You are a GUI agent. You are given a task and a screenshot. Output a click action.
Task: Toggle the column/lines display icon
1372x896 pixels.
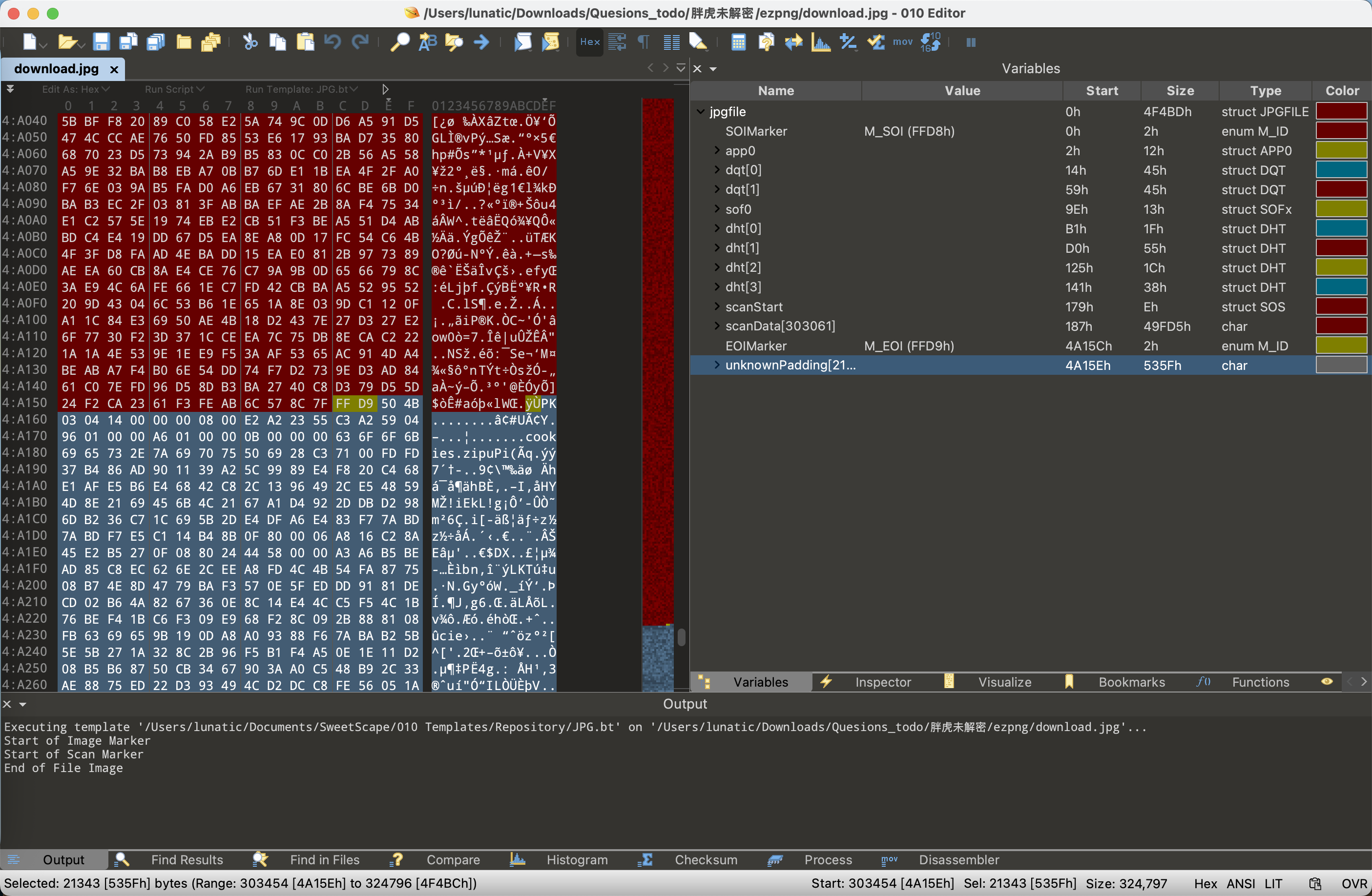pos(671,42)
